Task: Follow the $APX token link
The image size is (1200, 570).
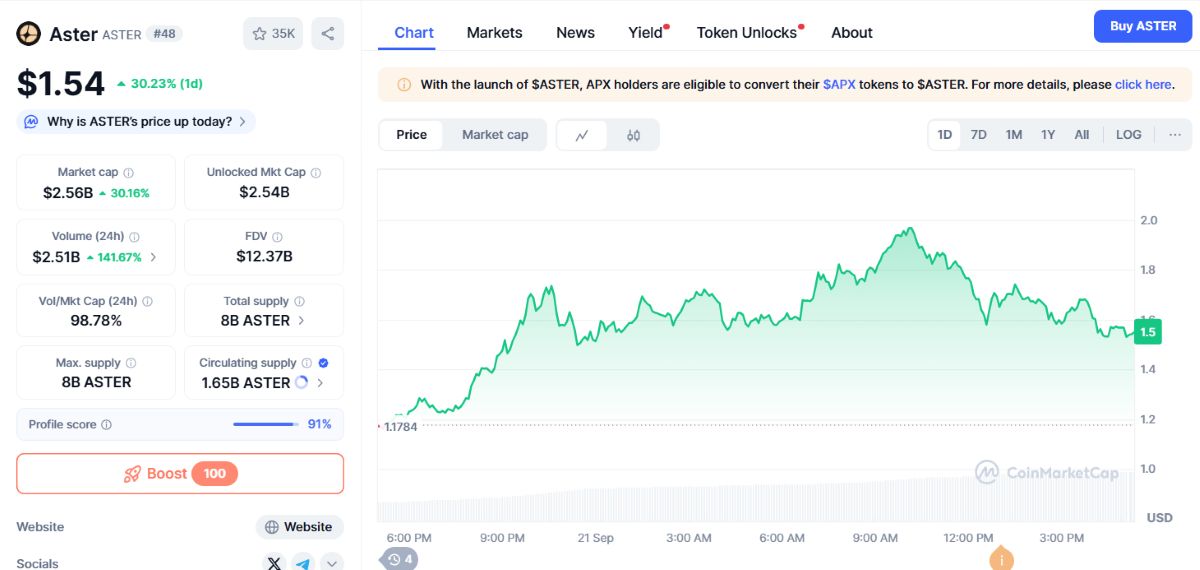Action: tap(839, 85)
